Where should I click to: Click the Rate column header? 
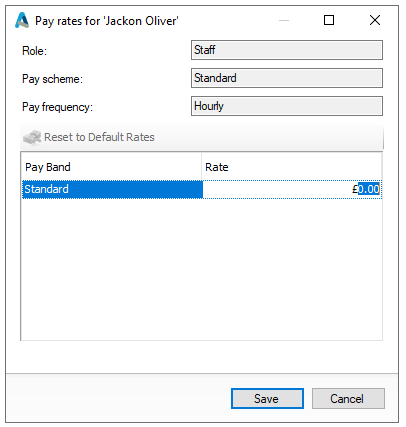click(x=291, y=167)
